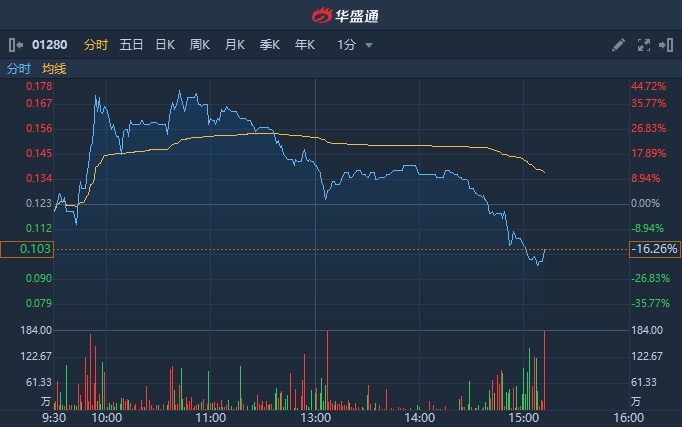Click the pop-out window icon
This screenshot has height=427, width=682.
point(664,45)
